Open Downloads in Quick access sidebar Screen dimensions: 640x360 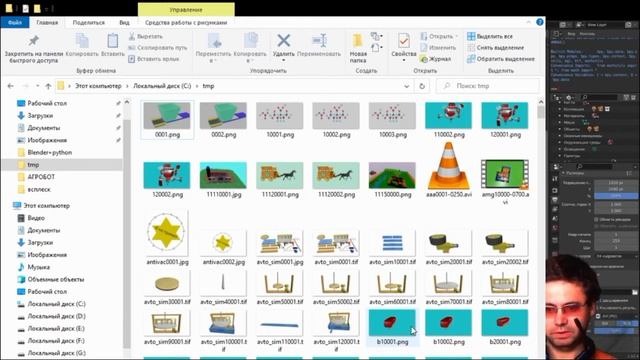tap(40, 116)
